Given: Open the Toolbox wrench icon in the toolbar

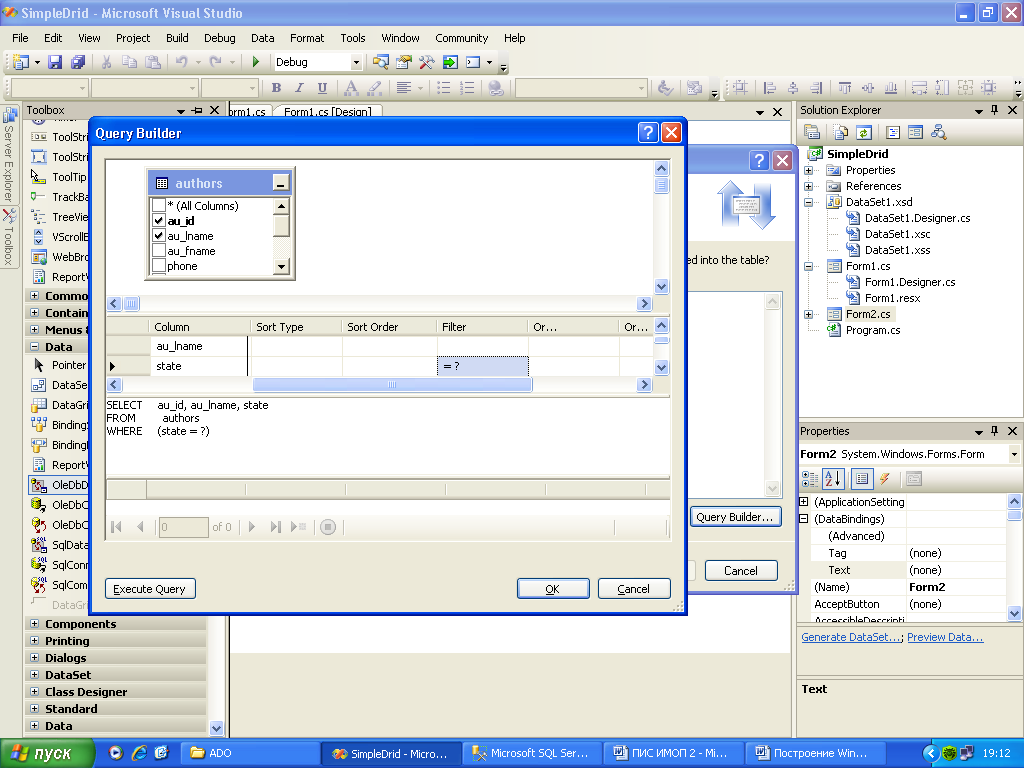Looking at the screenshot, I should (x=426, y=62).
